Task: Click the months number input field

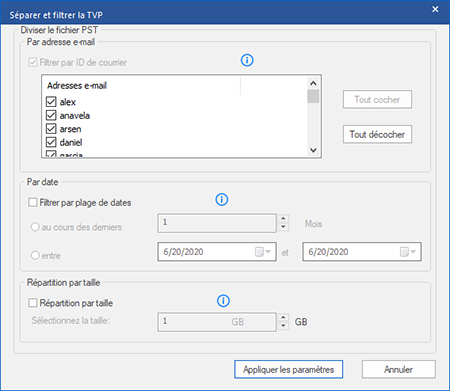Action: tap(217, 223)
